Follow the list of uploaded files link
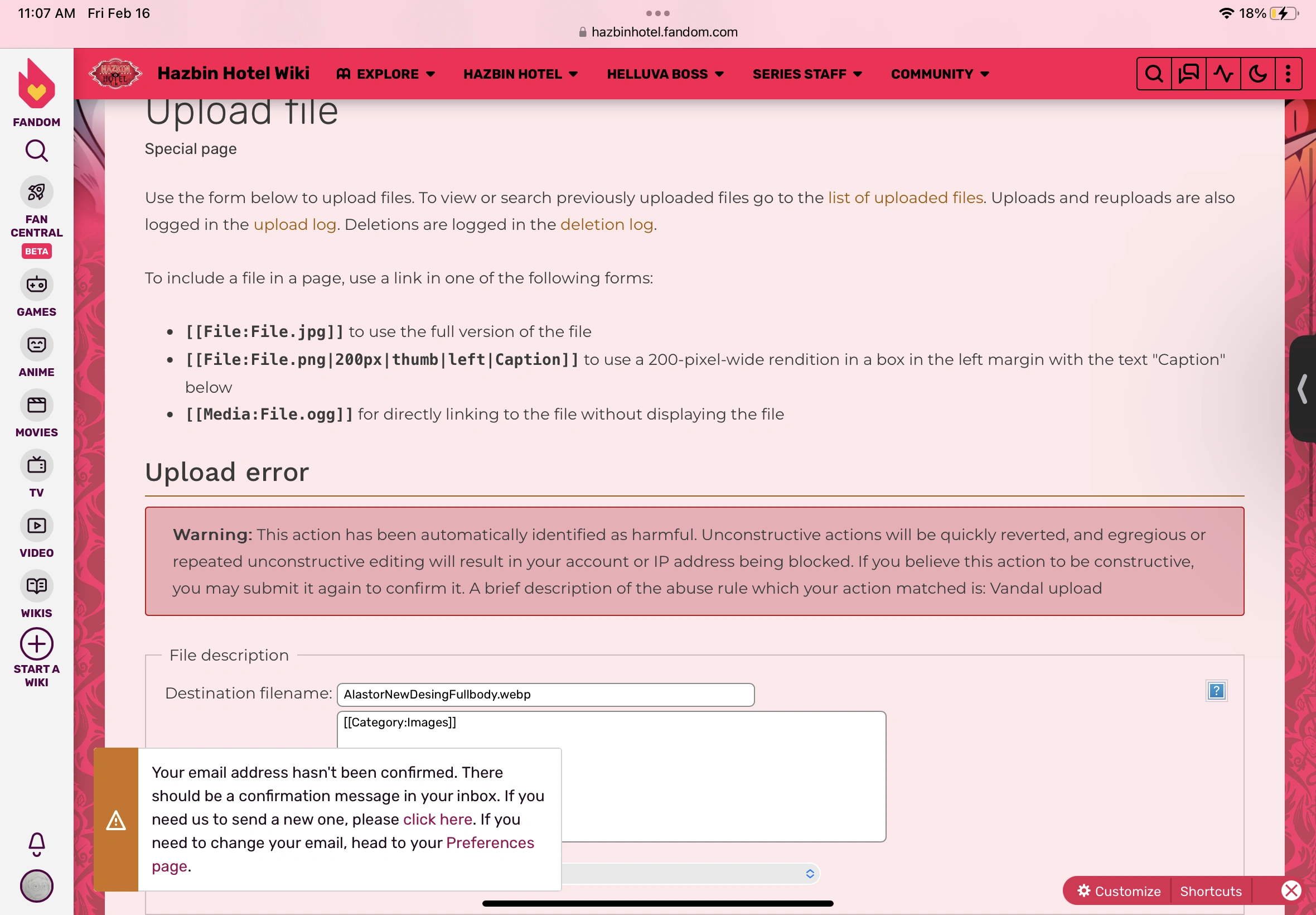 [905, 198]
